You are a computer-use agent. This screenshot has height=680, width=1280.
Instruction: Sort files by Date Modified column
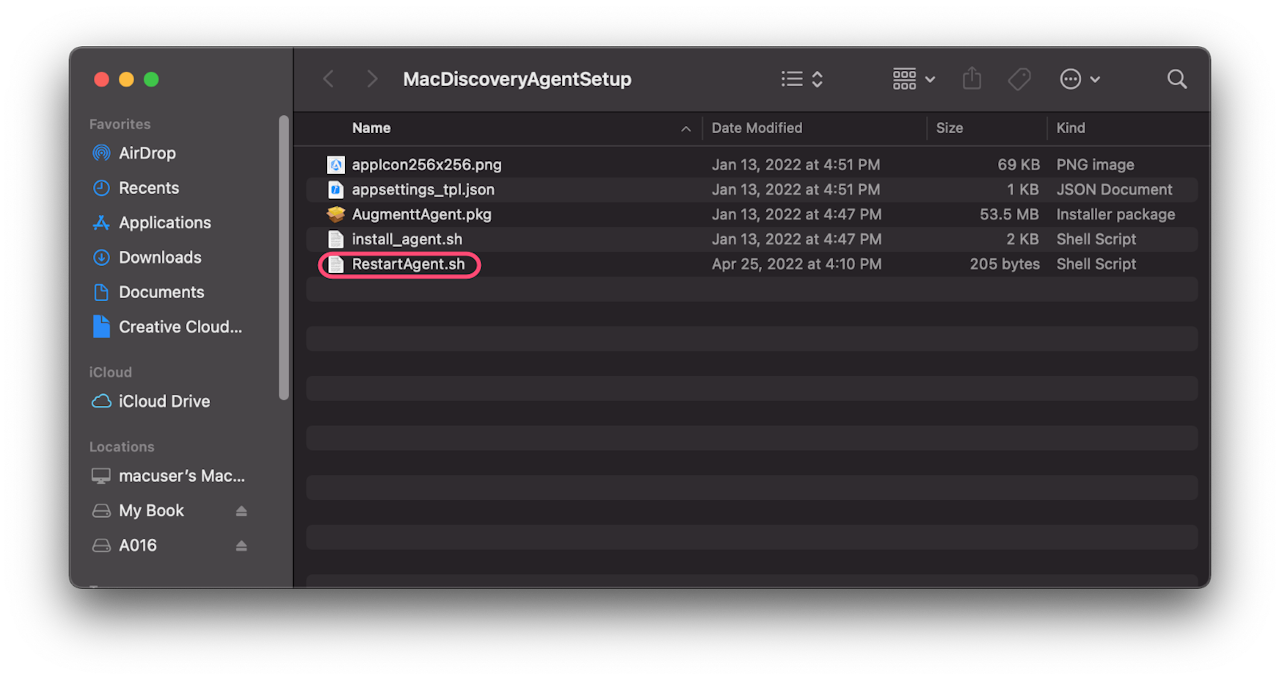[x=756, y=128]
